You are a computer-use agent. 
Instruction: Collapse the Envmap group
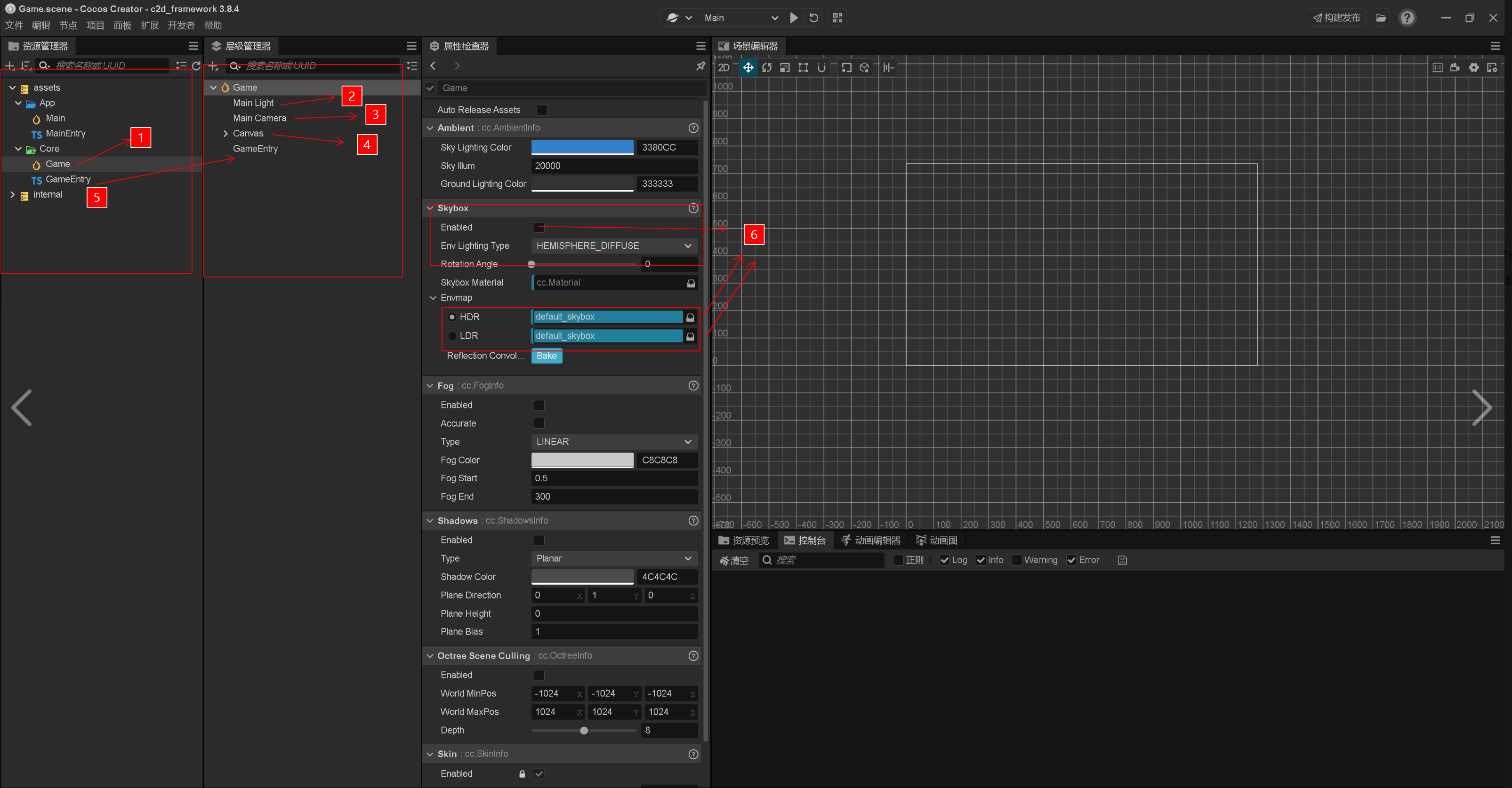click(x=433, y=297)
